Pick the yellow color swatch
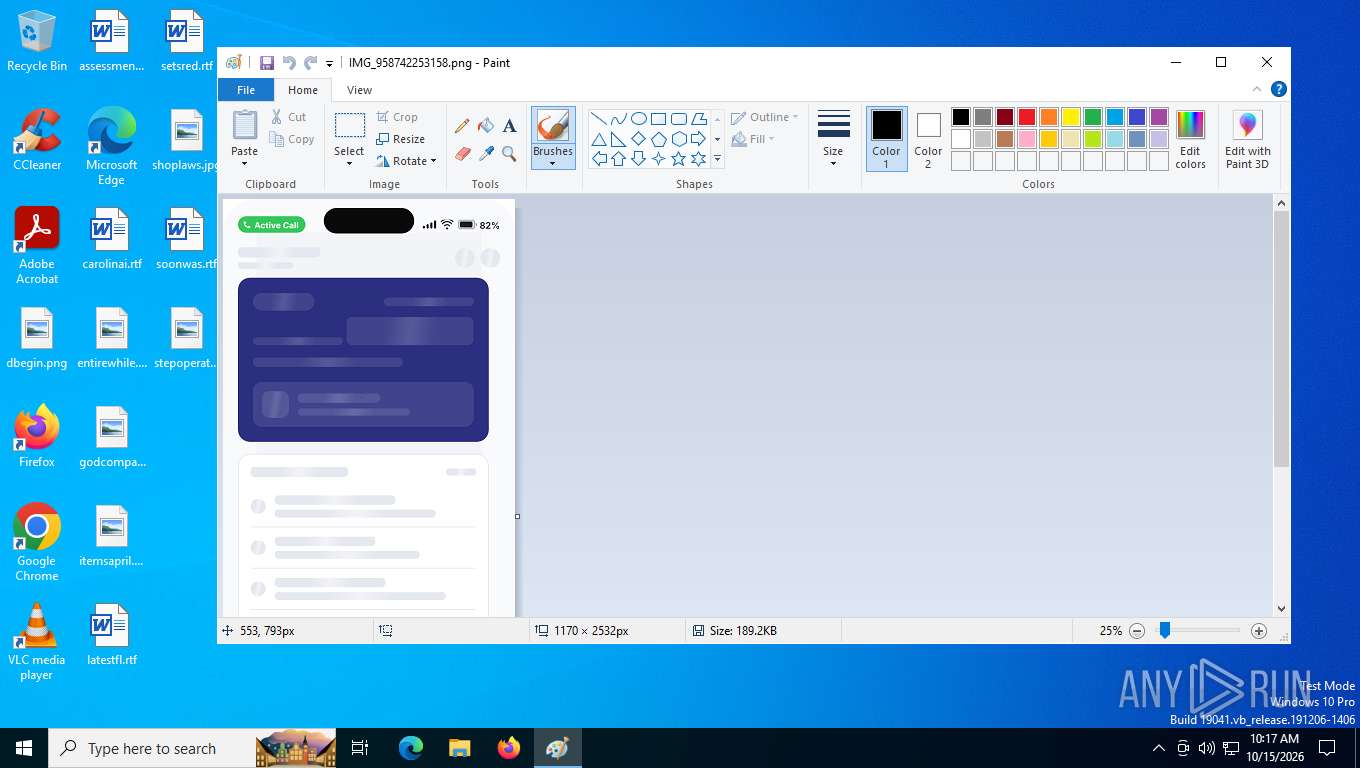This screenshot has width=1360, height=768. coord(1071,117)
